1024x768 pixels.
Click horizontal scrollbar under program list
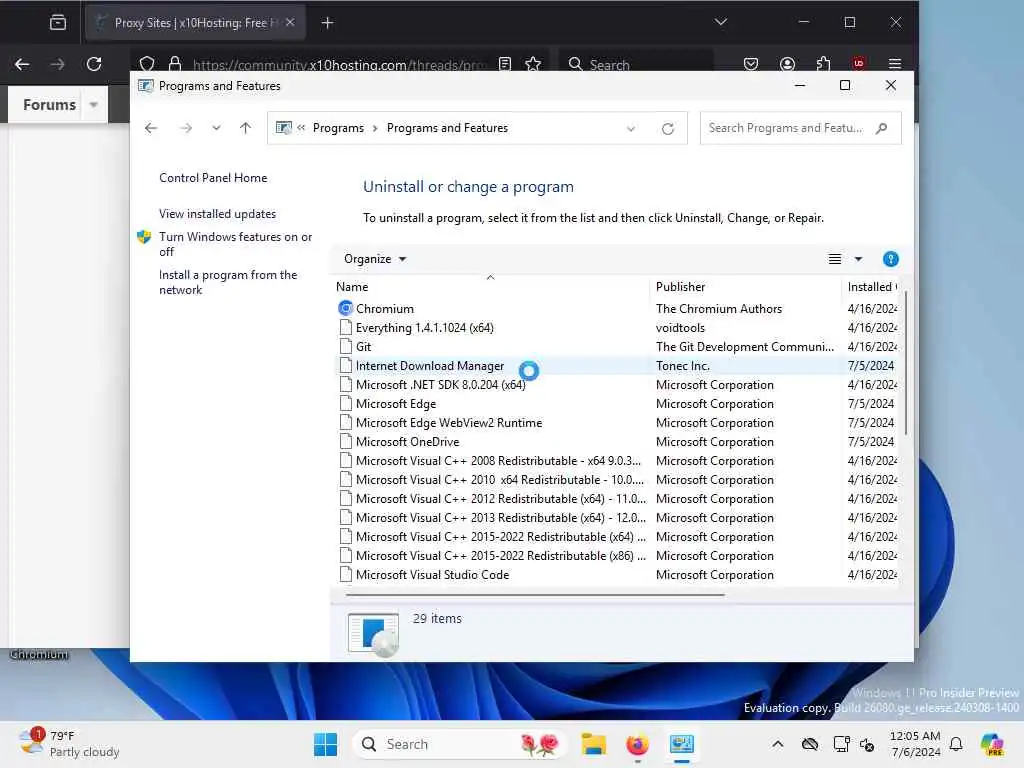(x=535, y=595)
